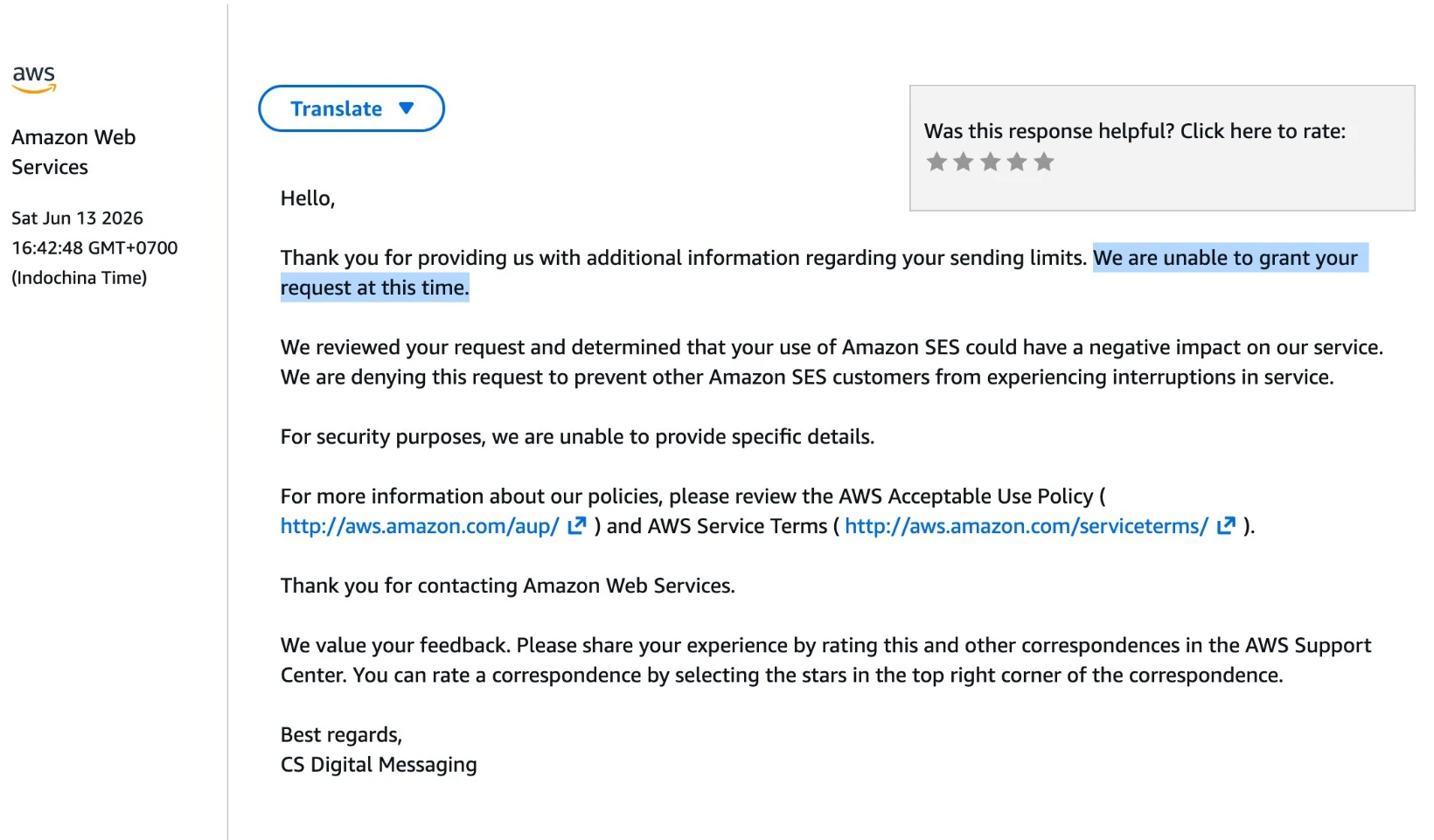The height and width of the screenshot is (840, 1434).
Task: Click the Translate dropdown arrow
Action: (x=406, y=108)
